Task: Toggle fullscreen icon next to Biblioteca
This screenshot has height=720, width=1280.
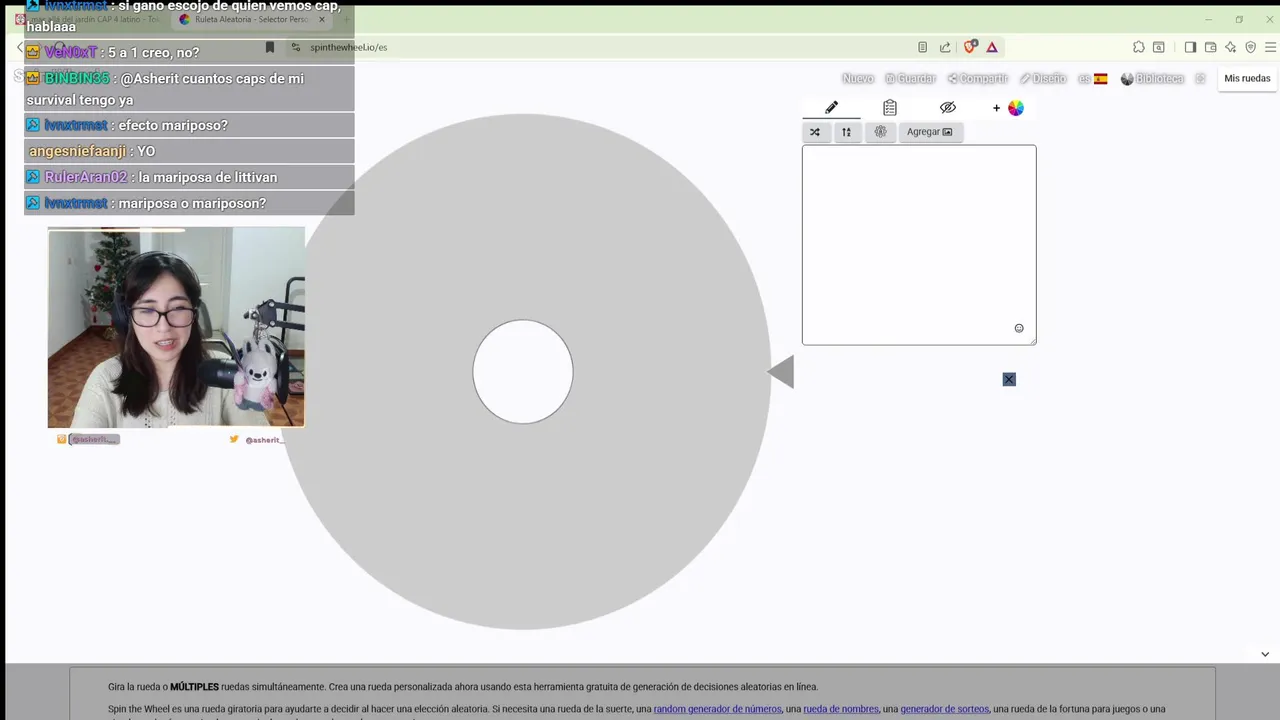Action: click(x=1201, y=78)
